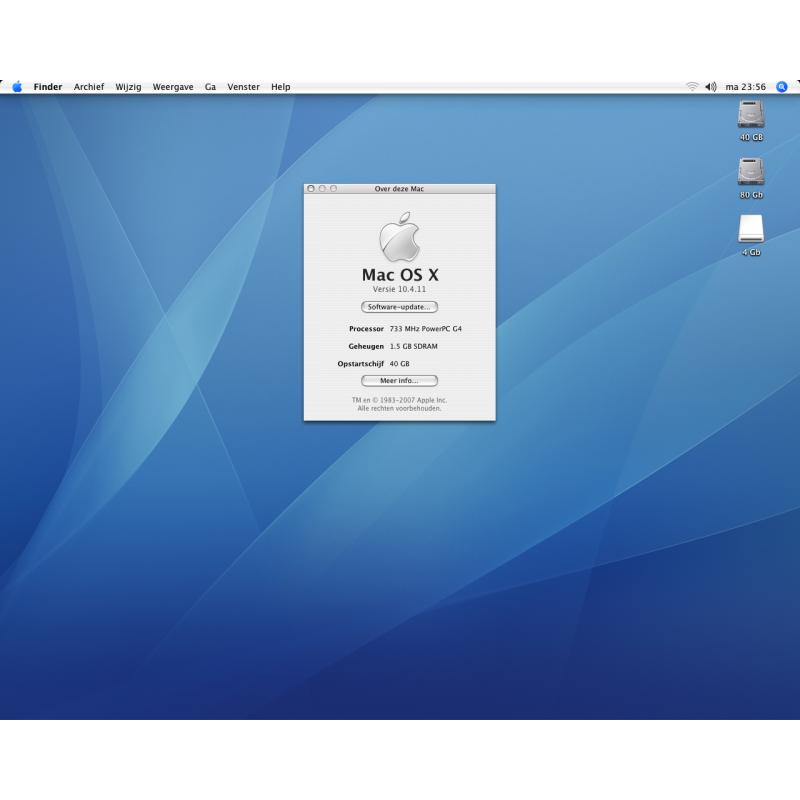Click the Opstartschijf 40 GB value
Screen dimensions: 800x800
point(399,364)
